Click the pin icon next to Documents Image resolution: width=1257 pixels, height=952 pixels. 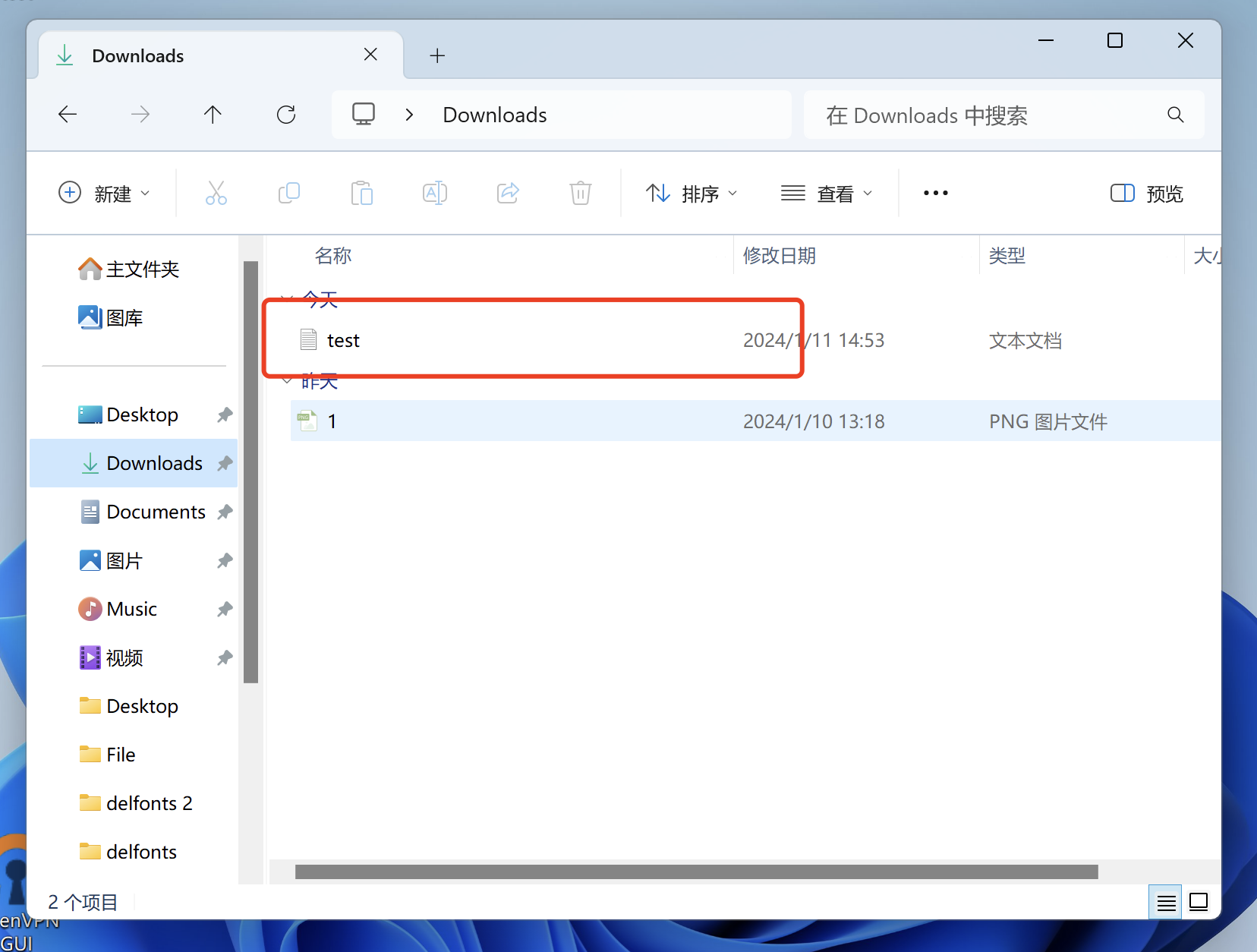(x=225, y=512)
